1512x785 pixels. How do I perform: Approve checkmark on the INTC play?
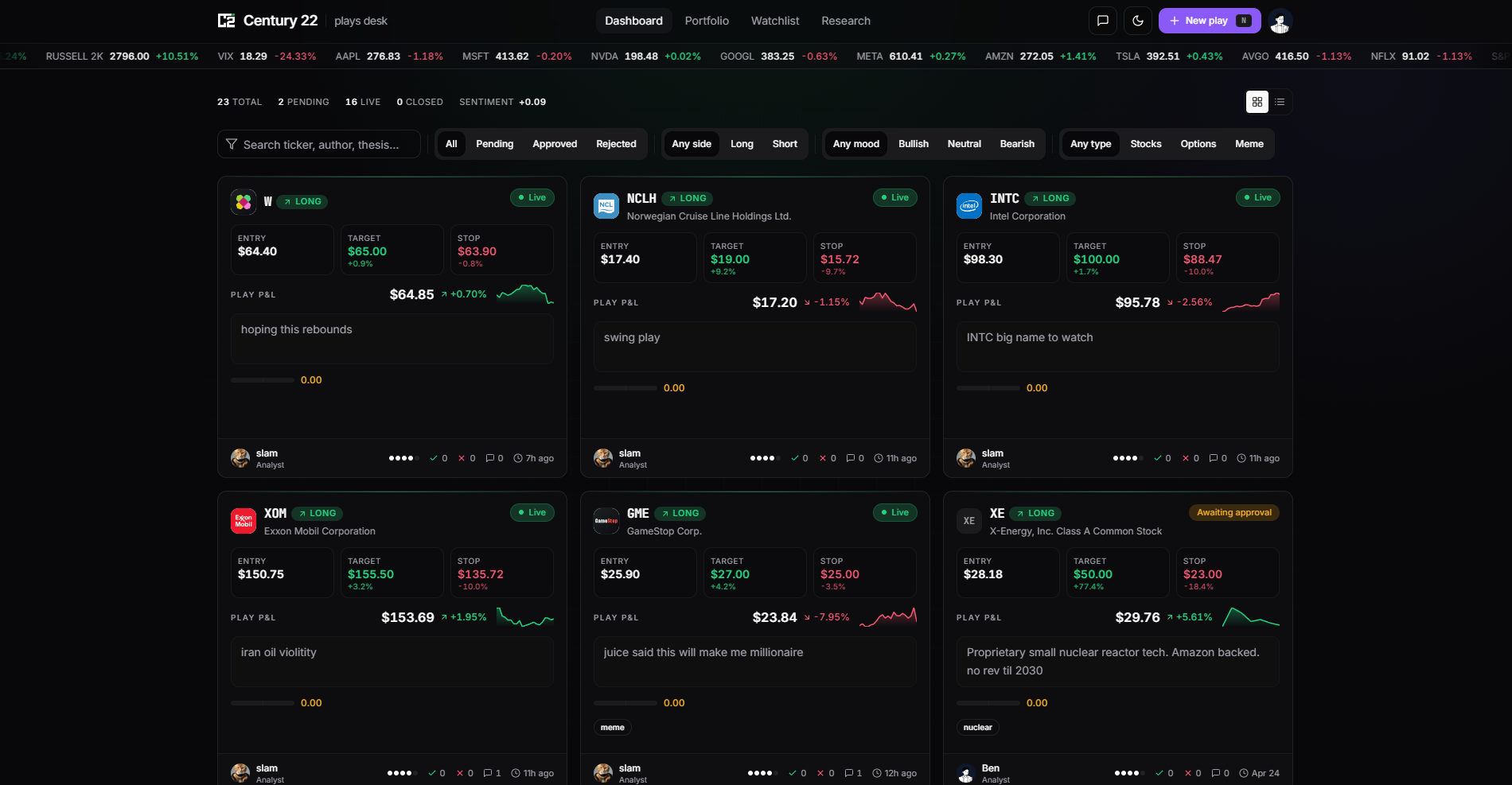1157,458
